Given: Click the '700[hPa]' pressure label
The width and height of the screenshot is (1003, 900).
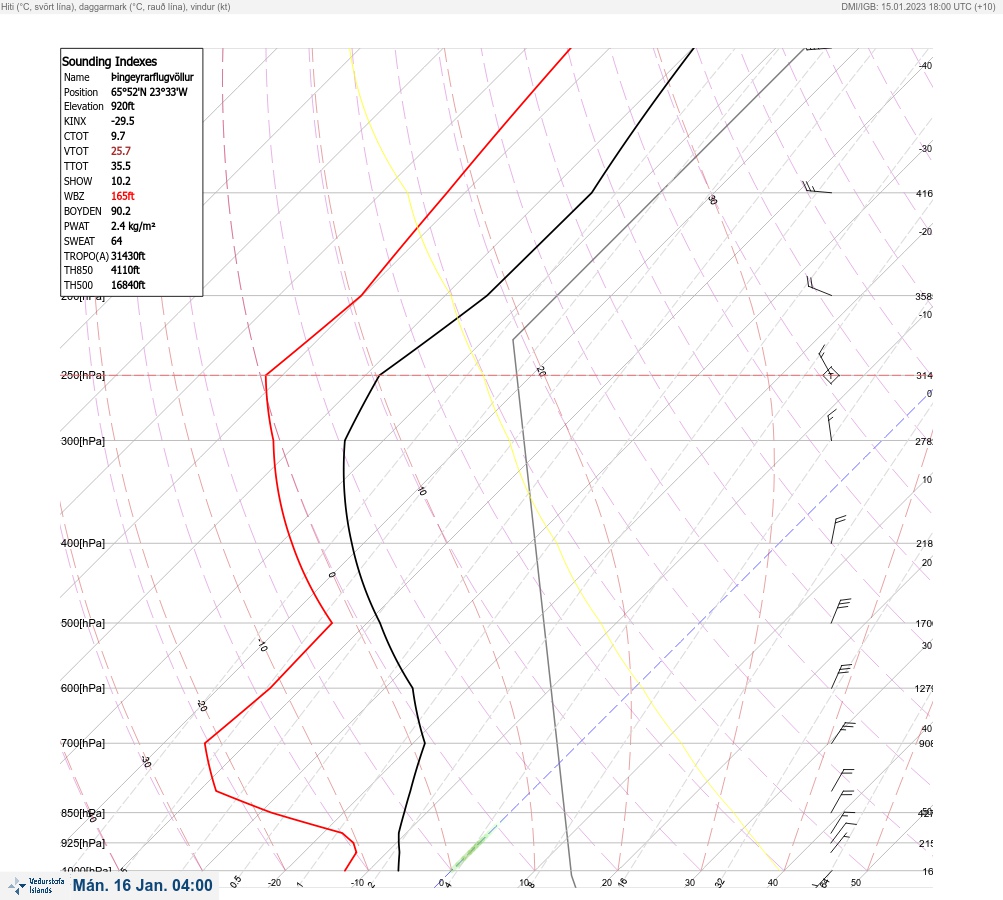Looking at the screenshot, I should (x=83, y=743).
